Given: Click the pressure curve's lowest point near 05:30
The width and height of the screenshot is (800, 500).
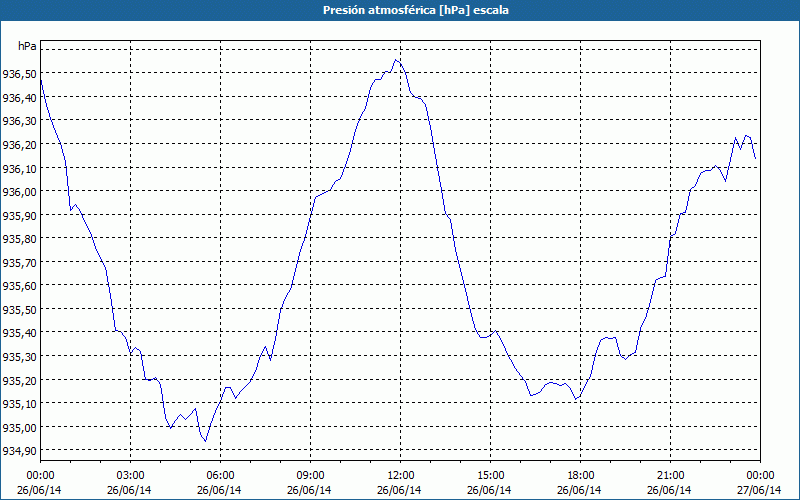Looking at the screenshot, I should (205, 440).
